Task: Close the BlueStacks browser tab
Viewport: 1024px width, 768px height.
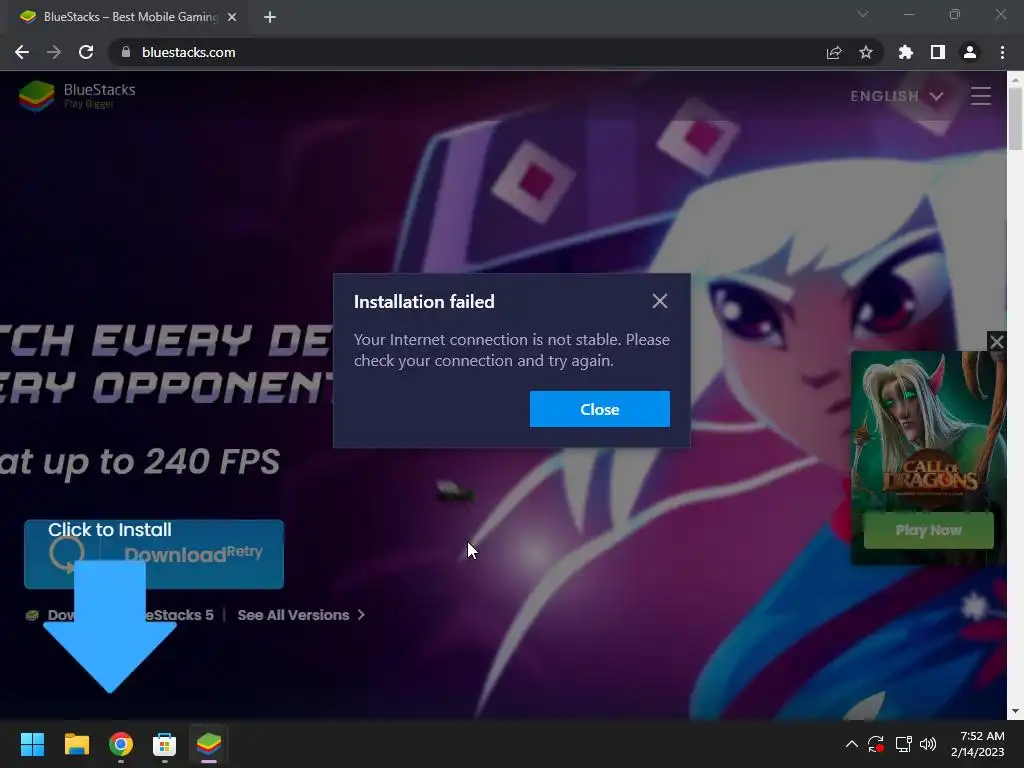Action: (232, 17)
